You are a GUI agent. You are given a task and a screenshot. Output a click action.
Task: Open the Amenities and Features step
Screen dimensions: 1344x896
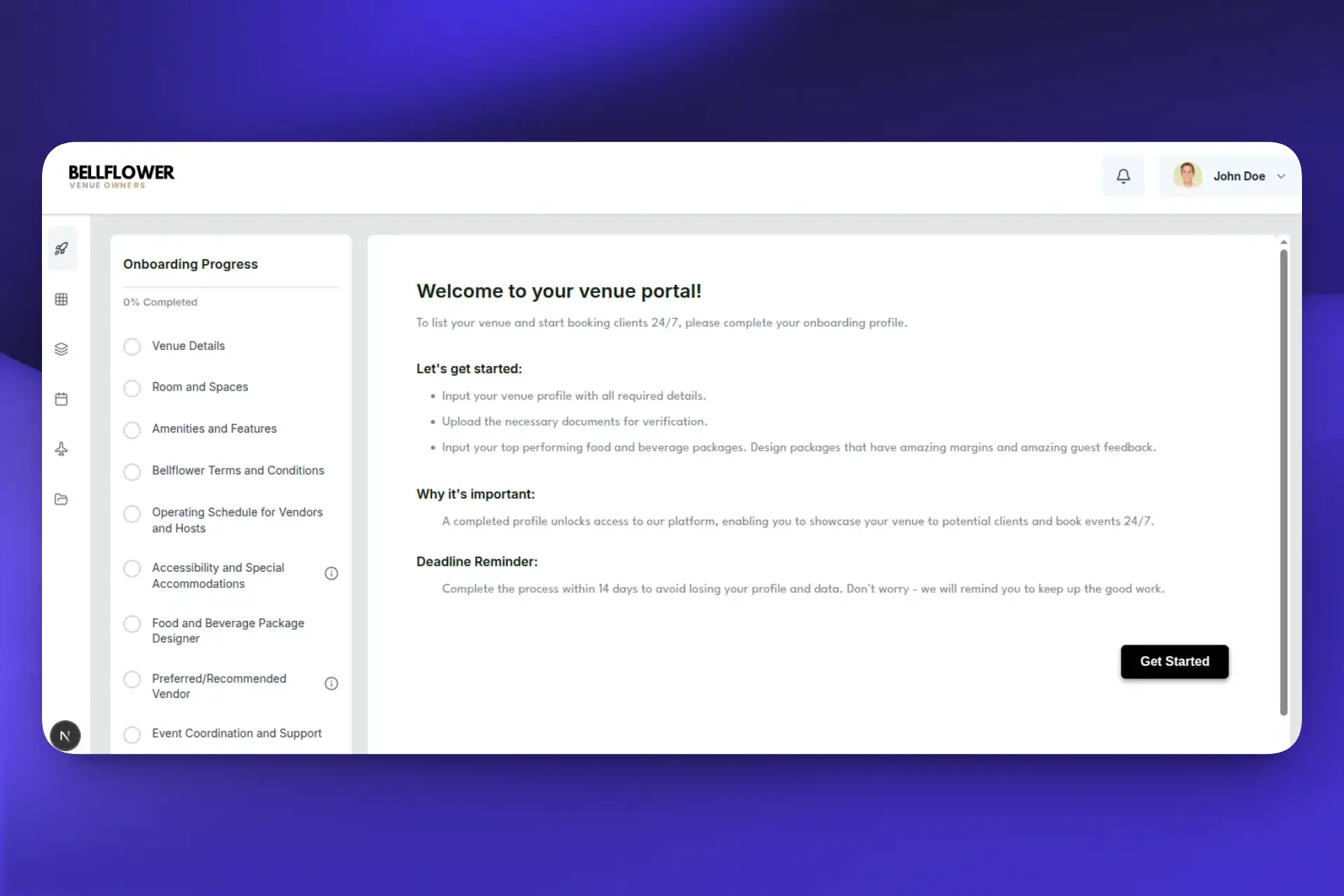pyautogui.click(x=214, y=428)
